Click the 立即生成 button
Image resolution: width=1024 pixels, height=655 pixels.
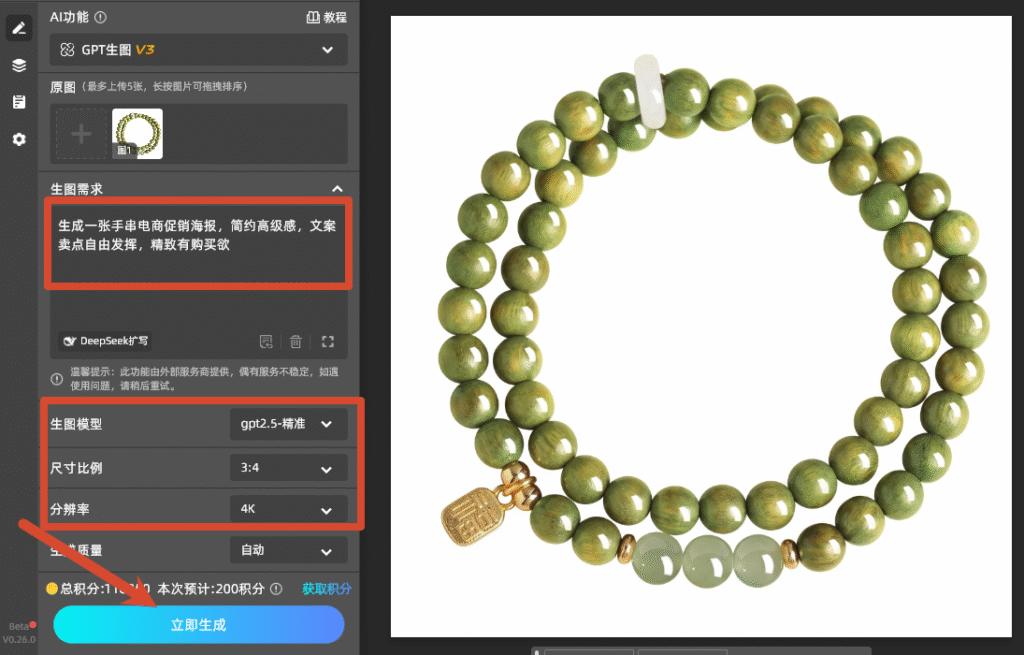[199, 625]
